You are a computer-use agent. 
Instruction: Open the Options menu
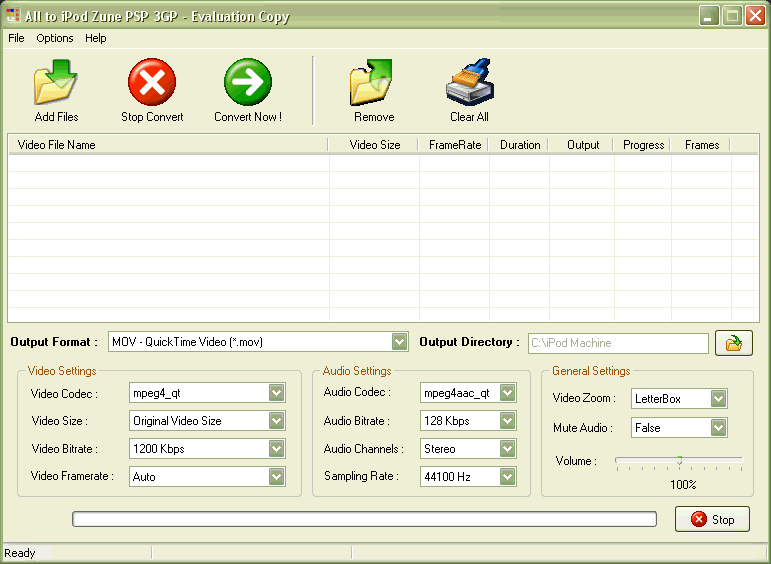tap(55, 38)
